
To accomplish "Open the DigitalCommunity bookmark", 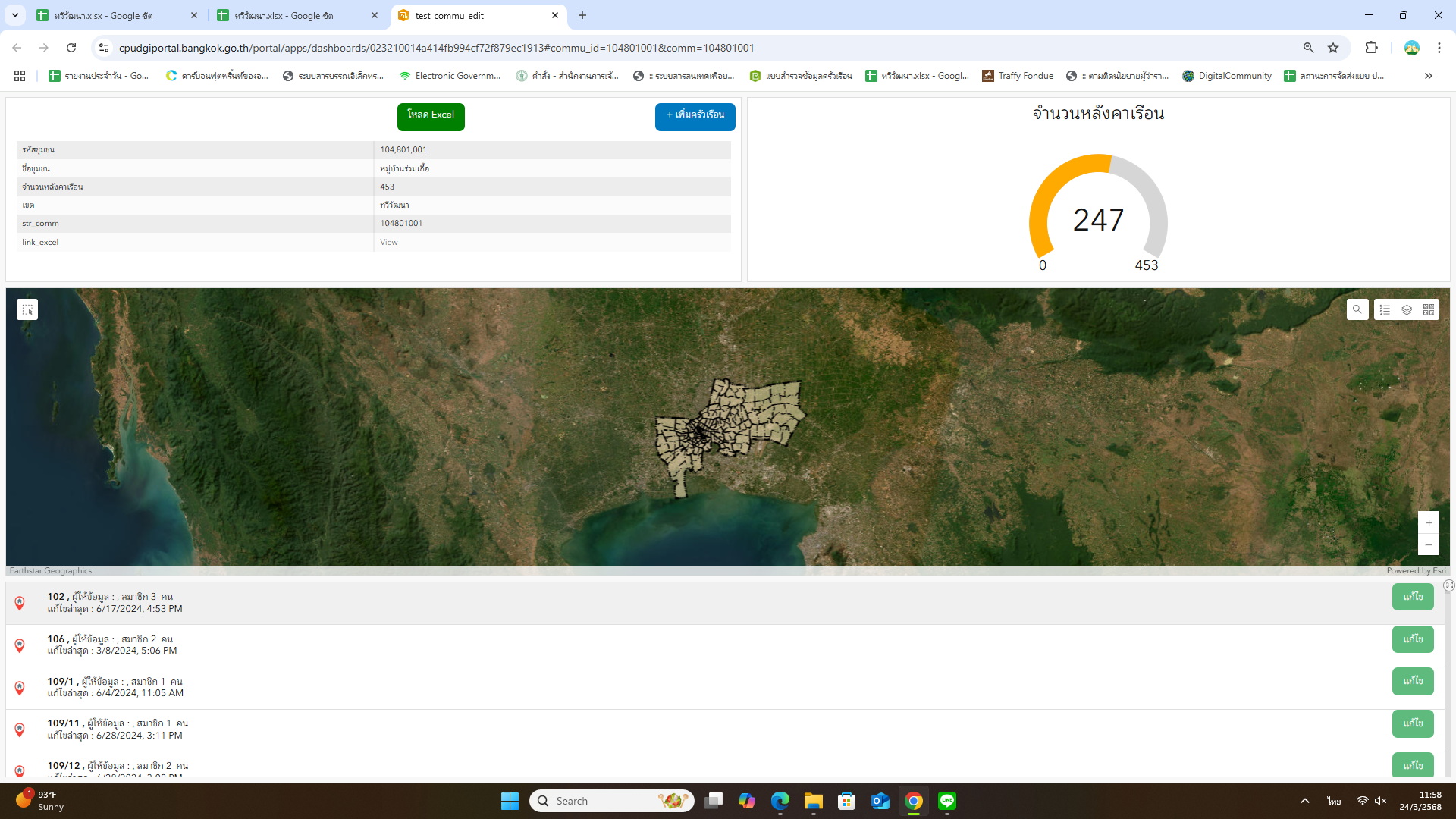I will click(1227, 76).
